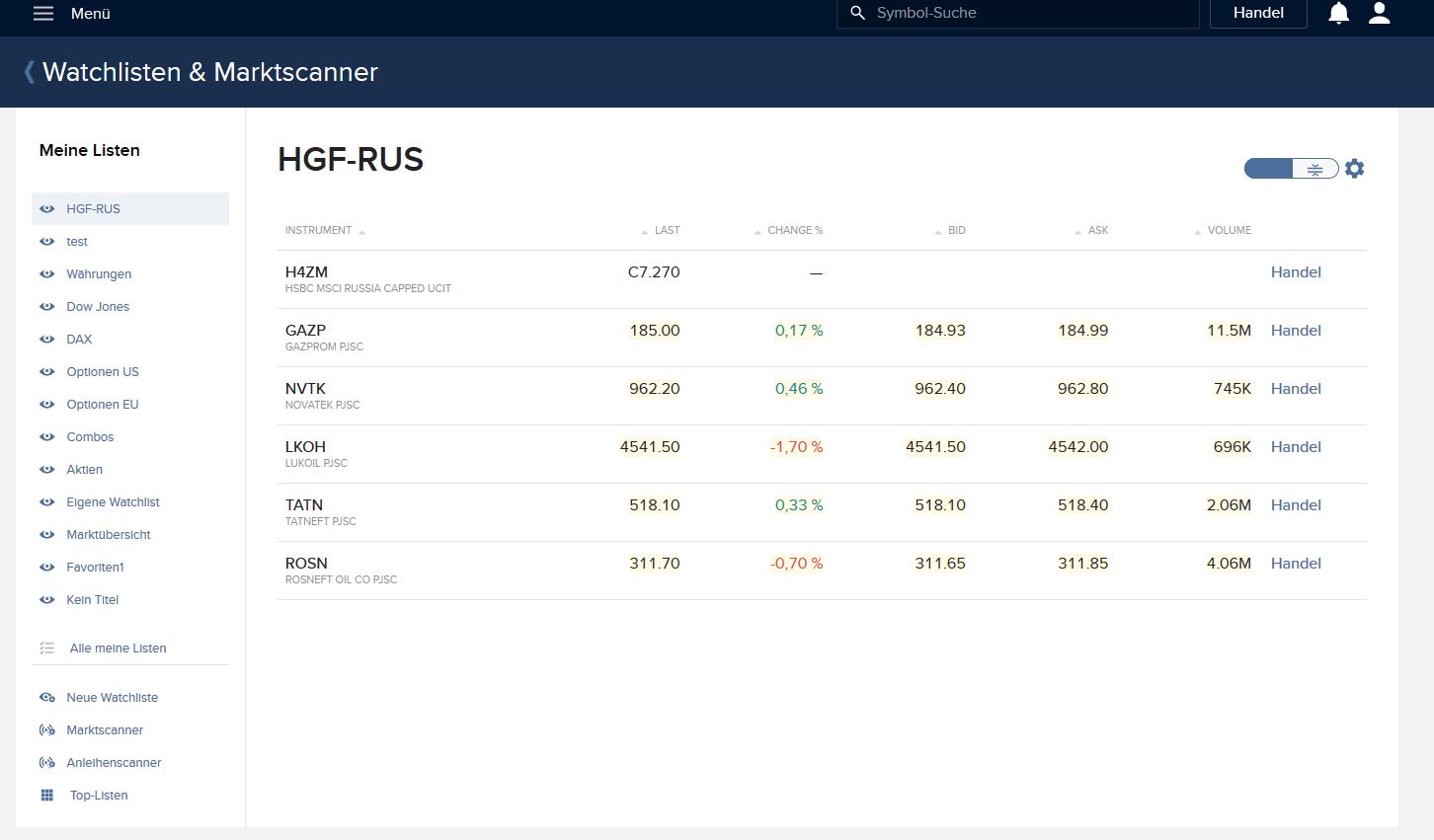Open the Menü label in the top bar

(91, 14)
